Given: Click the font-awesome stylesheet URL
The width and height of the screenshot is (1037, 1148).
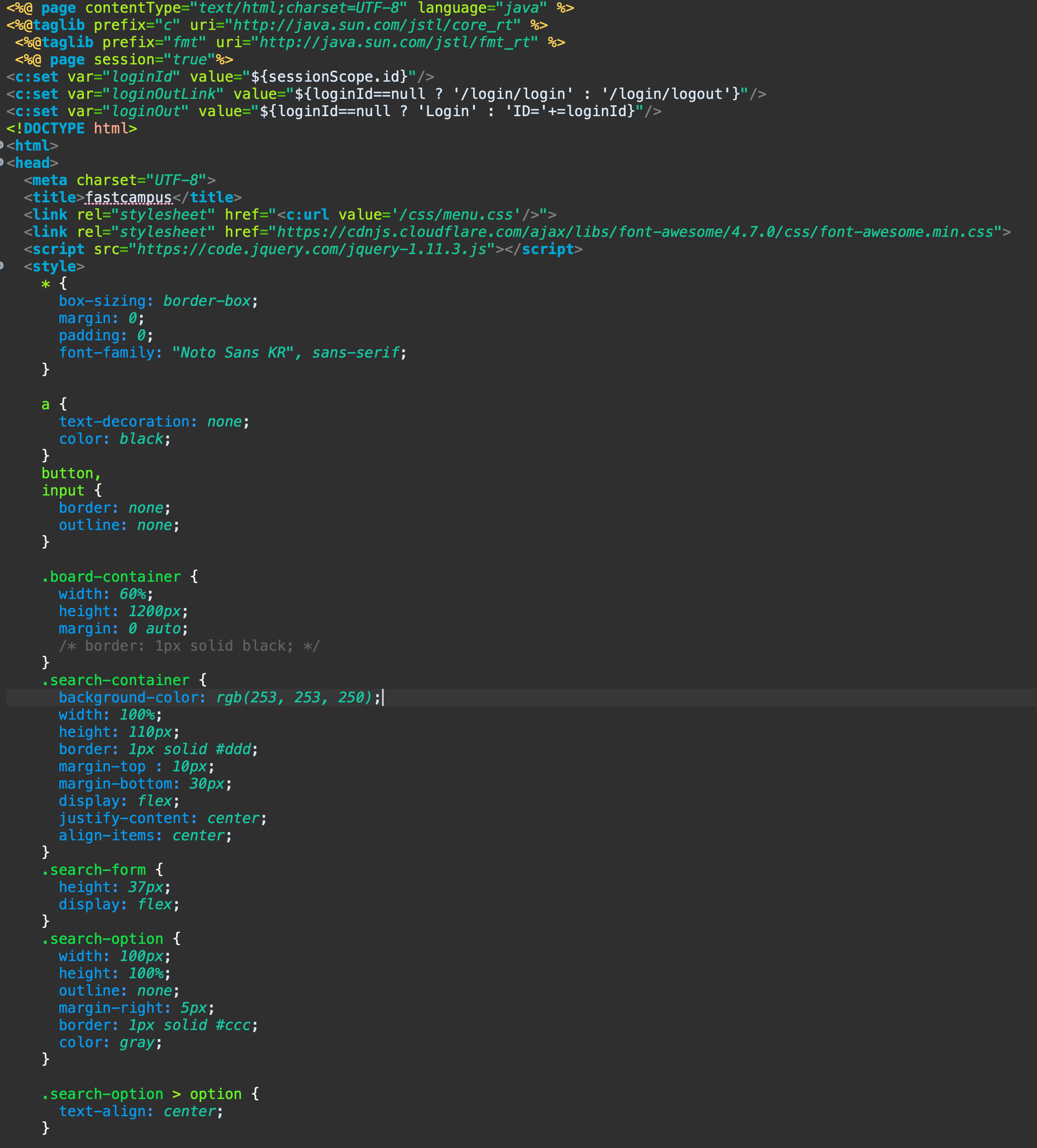Looking at the screenshot, I should tap(635, 232).
